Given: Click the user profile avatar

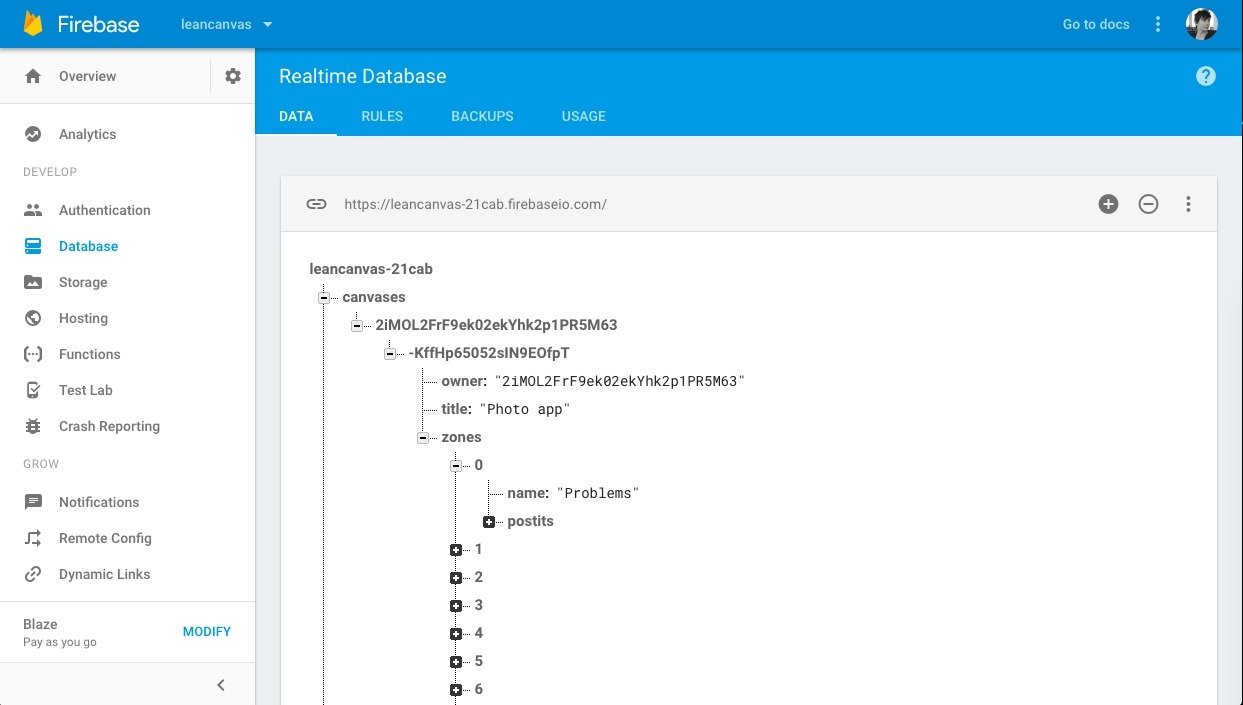Looking at the screenshot, I should pos(1201,24).
